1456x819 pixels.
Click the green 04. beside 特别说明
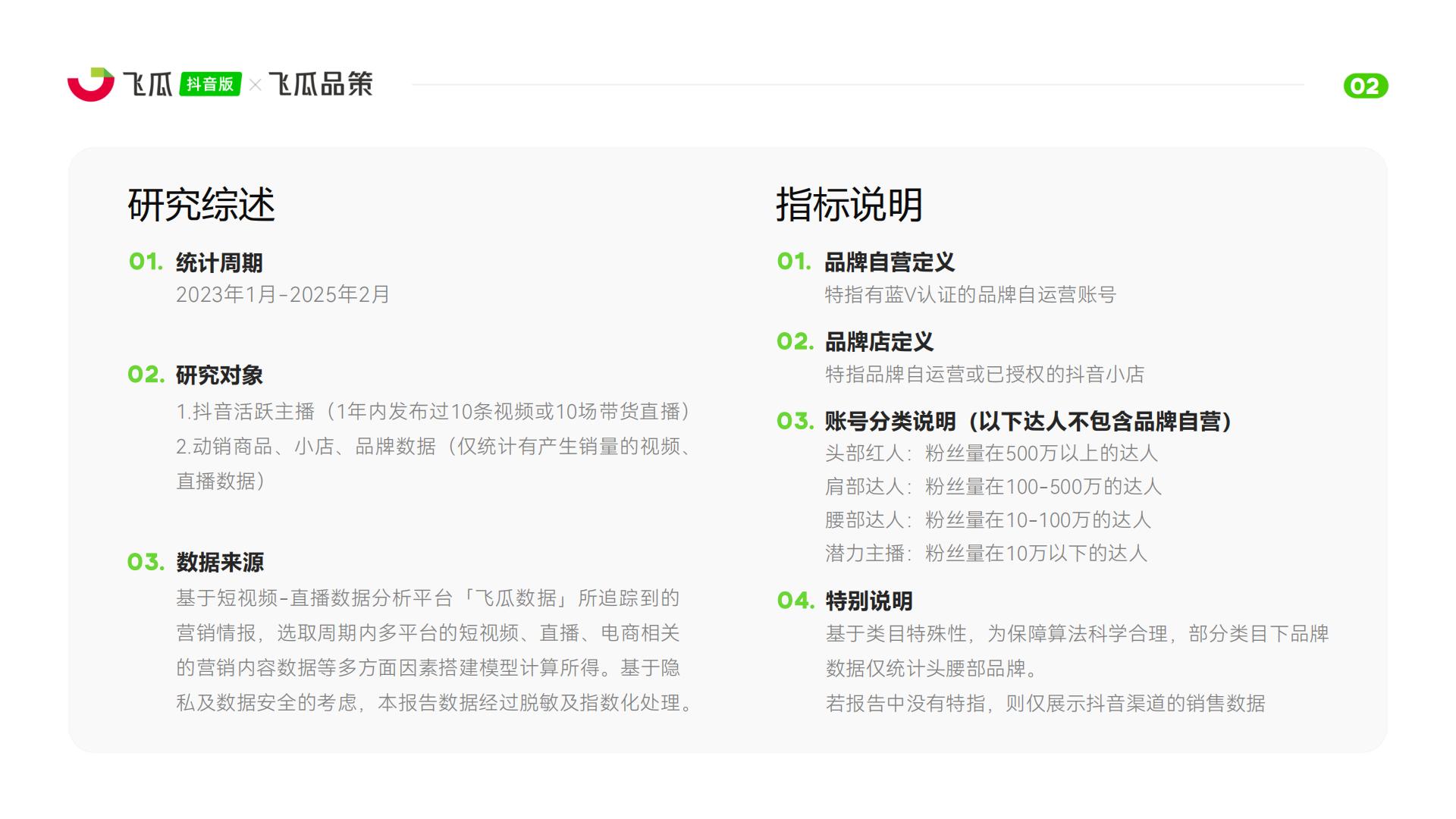[x=795, y=601]
